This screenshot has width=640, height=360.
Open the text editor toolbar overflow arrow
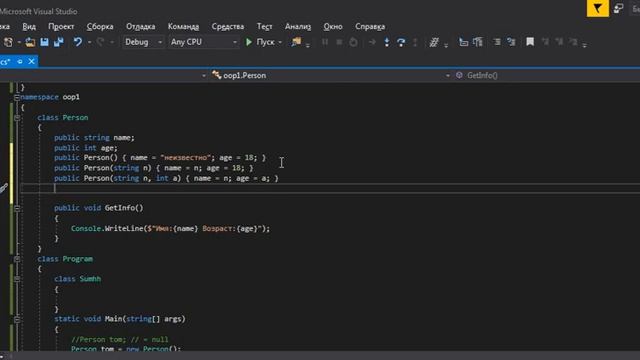(584, 45)
